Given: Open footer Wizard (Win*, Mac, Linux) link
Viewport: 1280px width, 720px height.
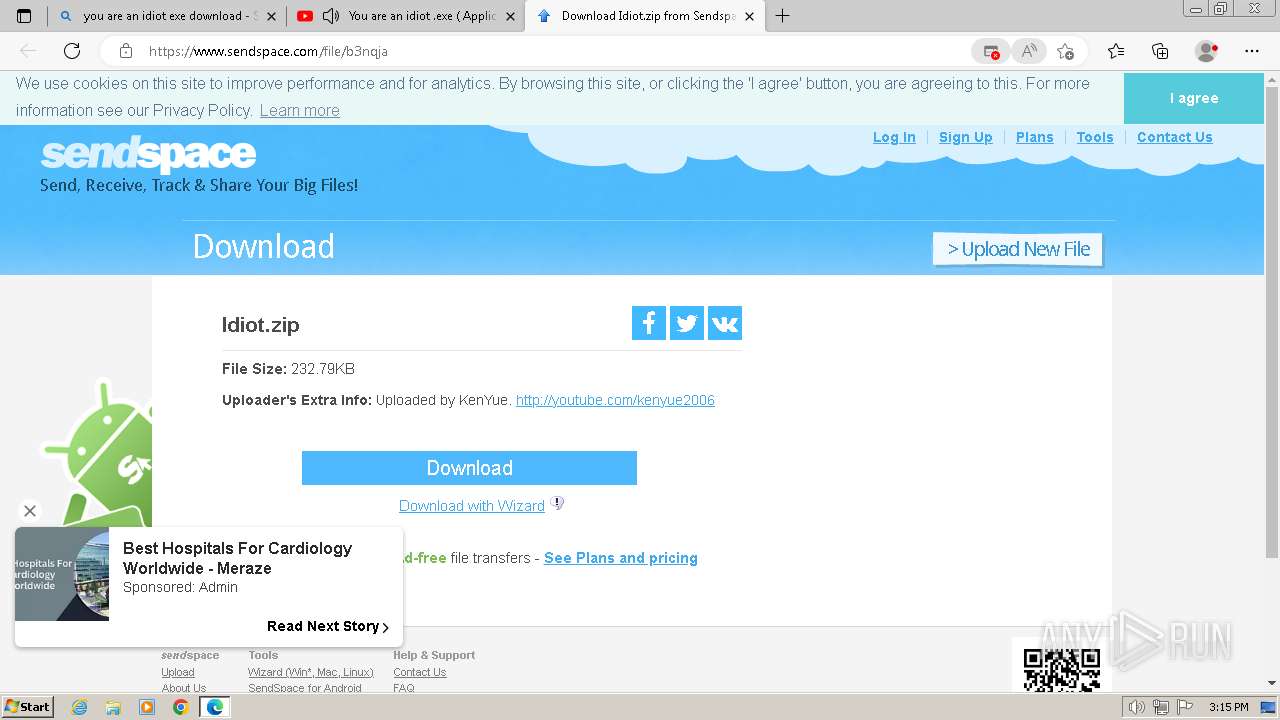Looking at the screenshot, I should tap(311, 672).
